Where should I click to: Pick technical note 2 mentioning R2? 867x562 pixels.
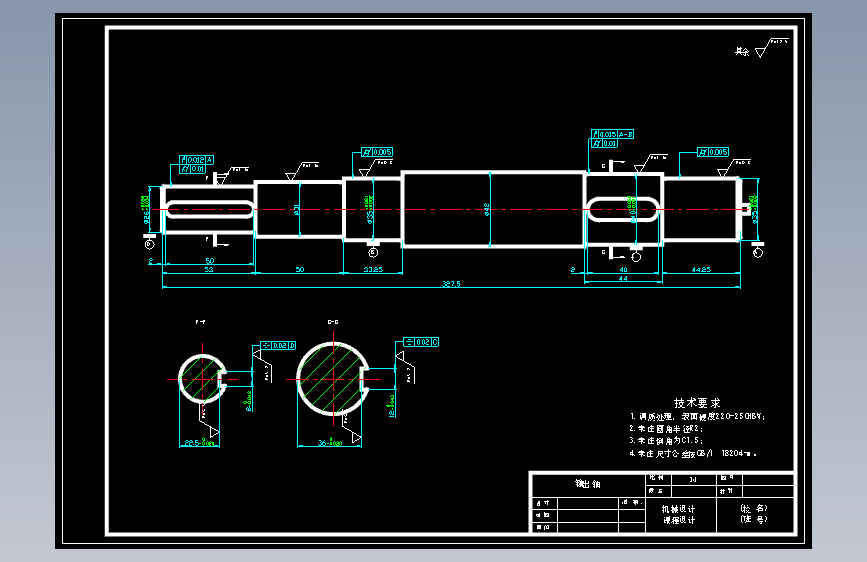666,429
